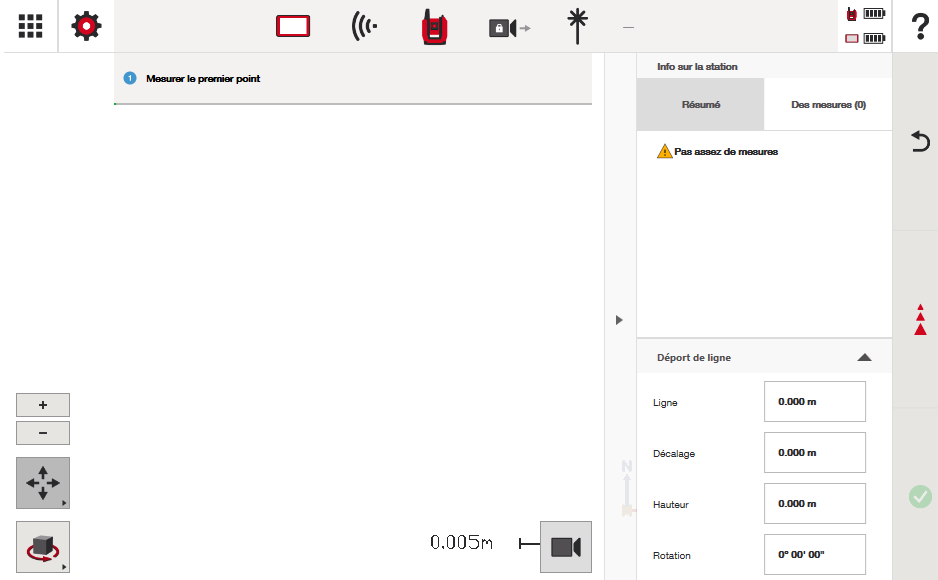Switch to Des mesures (0) tab
The width and height of the screenshot is (938, 580).
pos(827,104)
